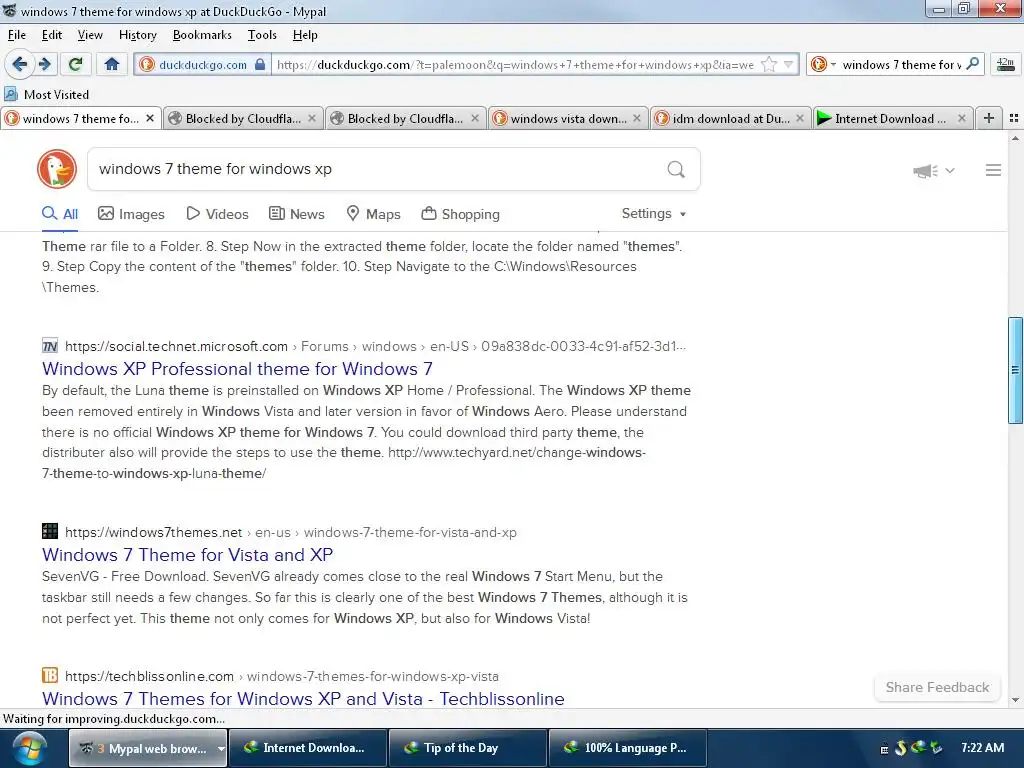Click the techblissonline.com URL
The image size is (1024, 768).
[149, 676]
